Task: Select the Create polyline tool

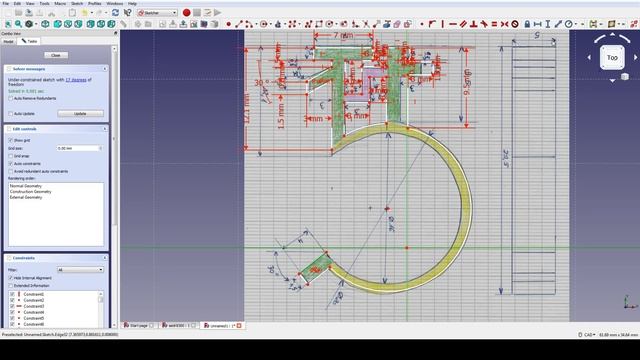Action: coord(309,24)
